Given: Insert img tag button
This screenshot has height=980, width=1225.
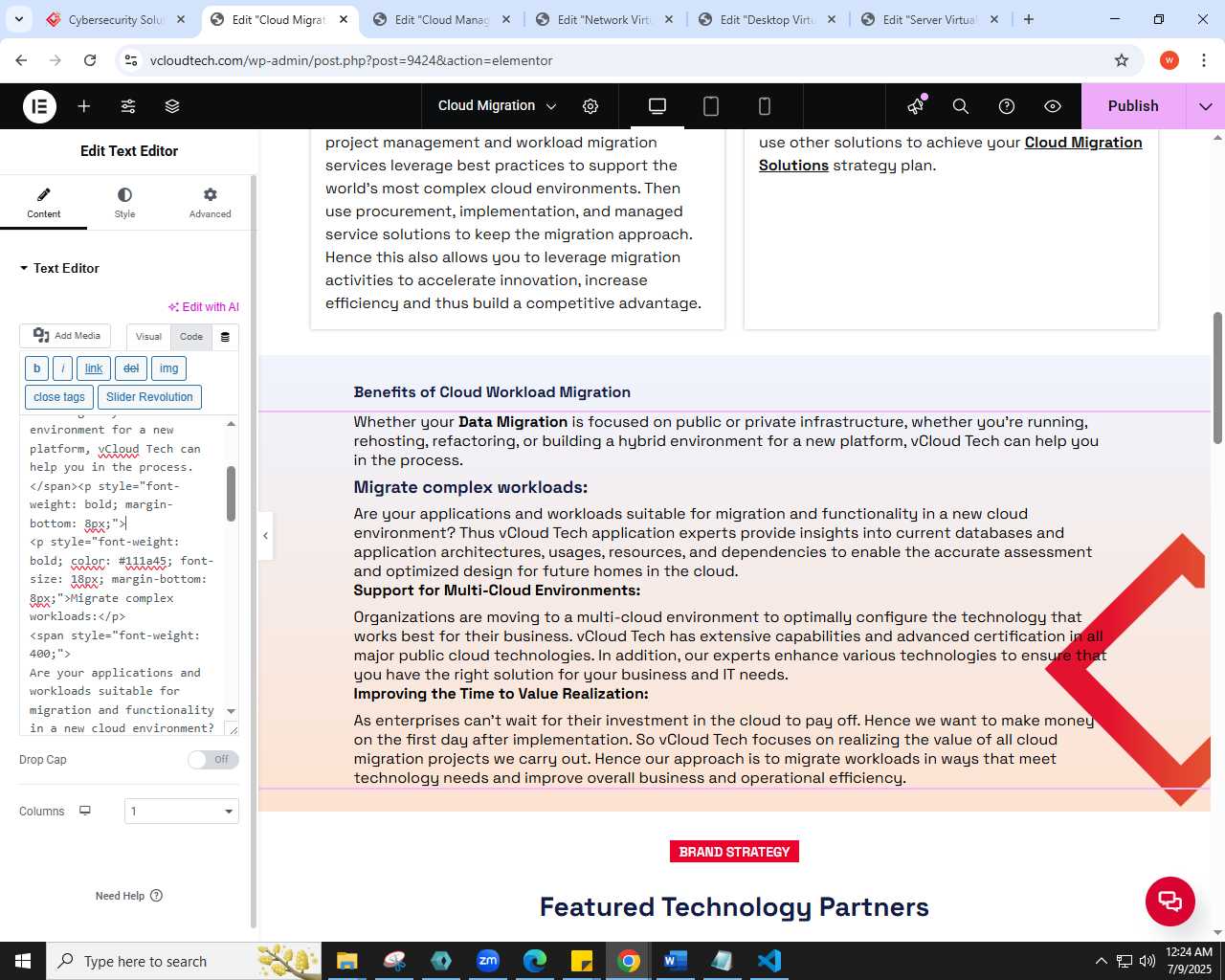Looking at the screenshot, I should tap(168, 368).
